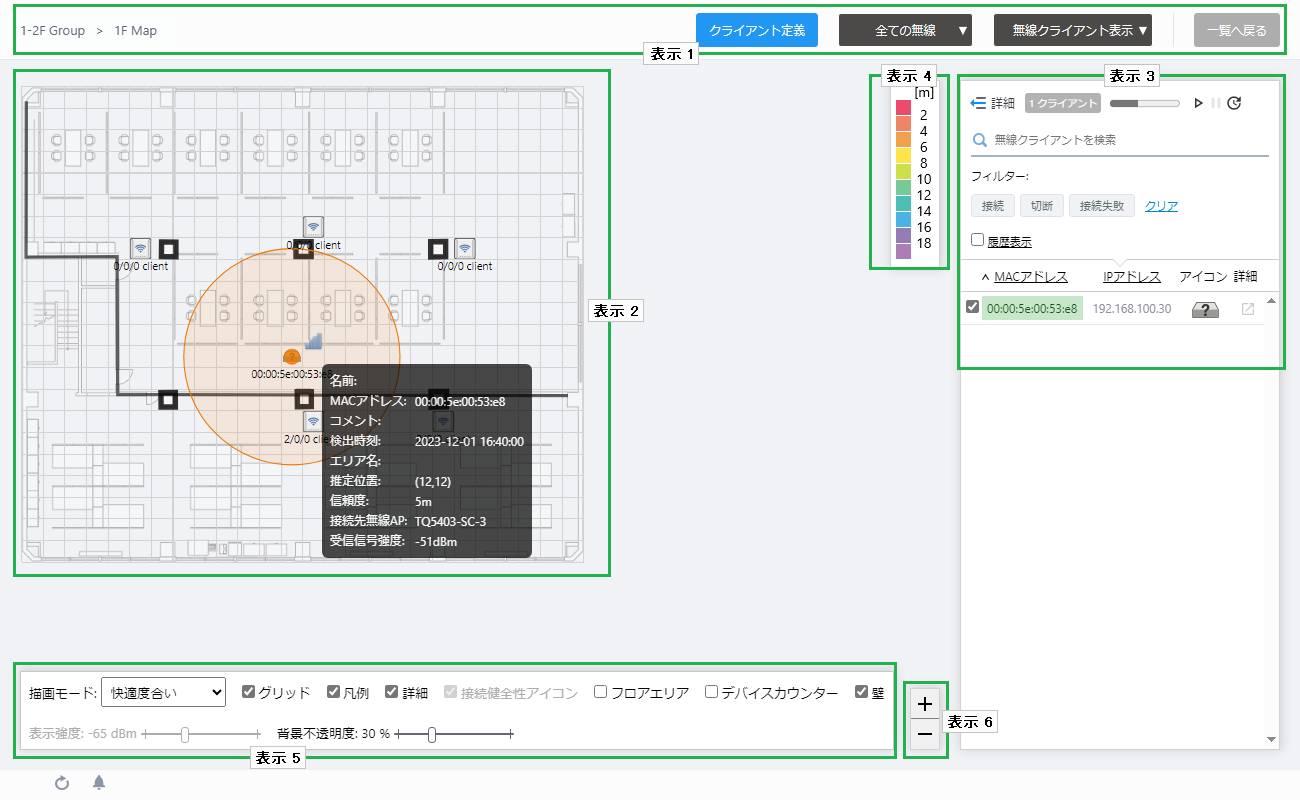Click the クリア link to clear filters
The width and height of the screenshot is (1300, 800).
click(x=1161, y=206)
